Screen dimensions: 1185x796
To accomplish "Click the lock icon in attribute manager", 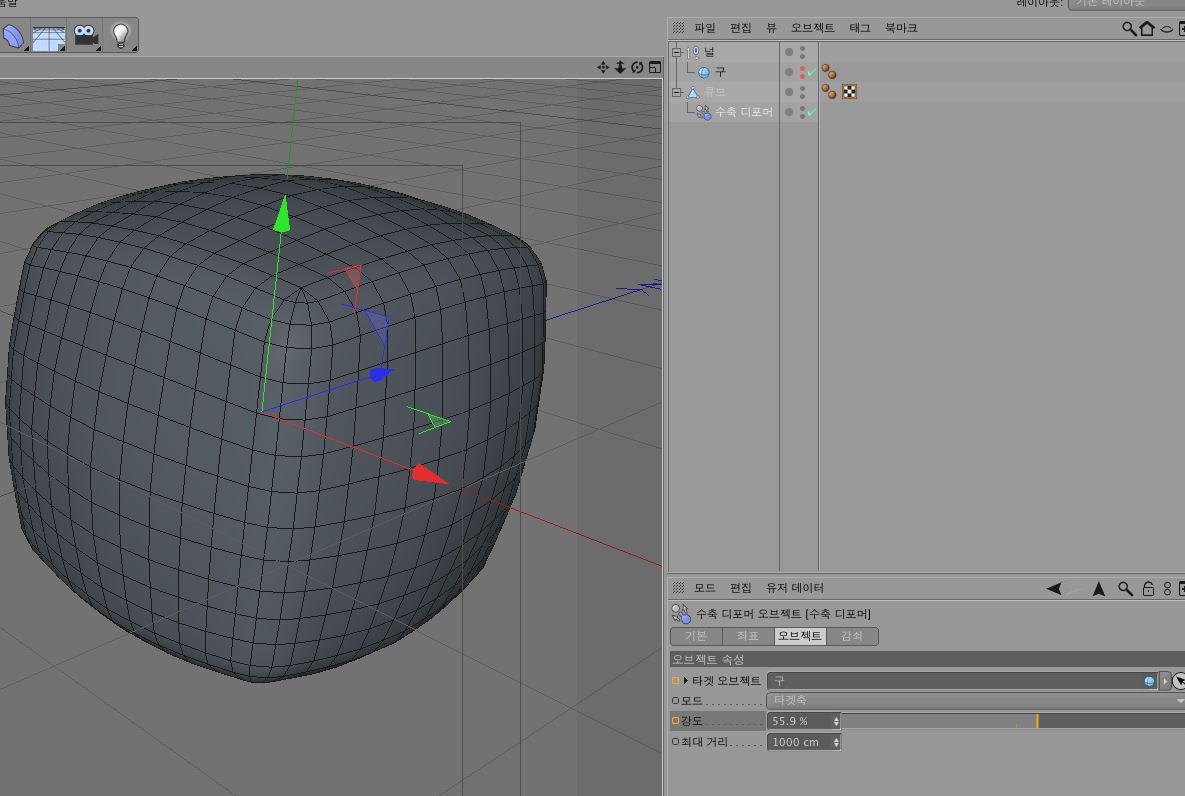I will (1148, 589).
